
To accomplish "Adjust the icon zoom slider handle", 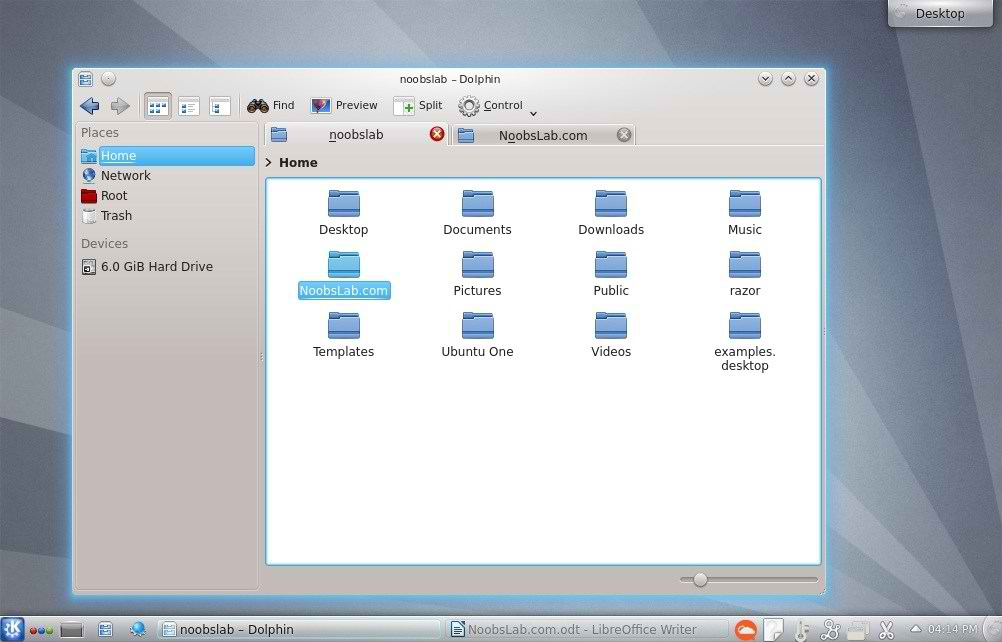I will point(700,579).
